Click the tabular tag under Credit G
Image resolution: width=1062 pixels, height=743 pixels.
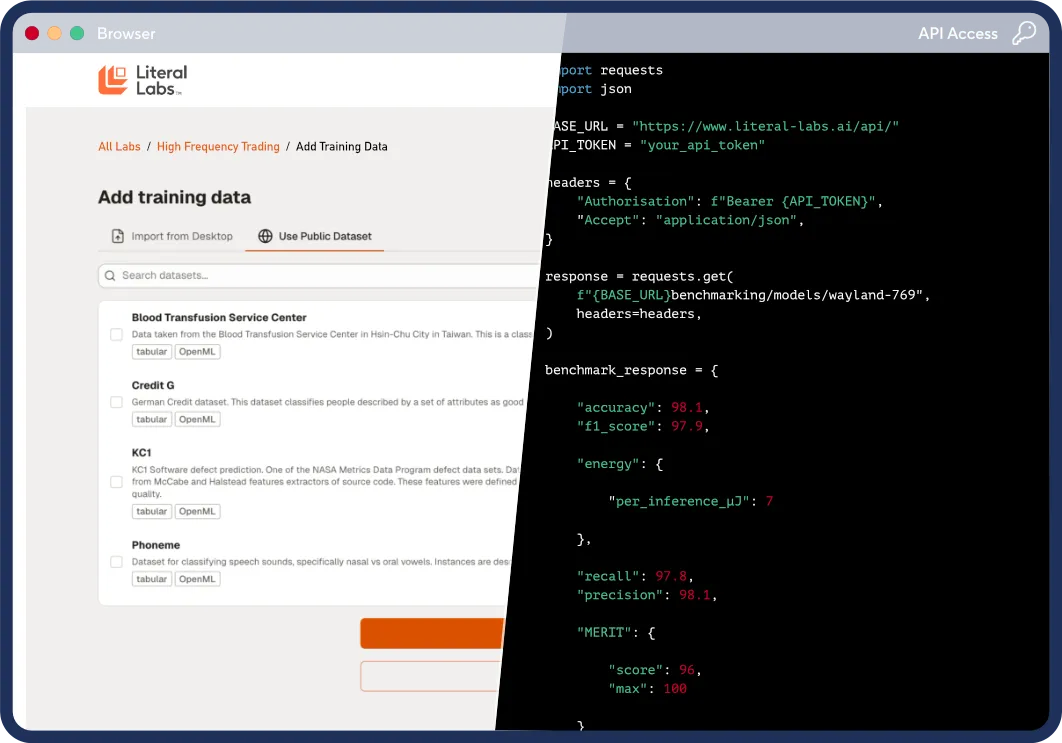point(151,418)
